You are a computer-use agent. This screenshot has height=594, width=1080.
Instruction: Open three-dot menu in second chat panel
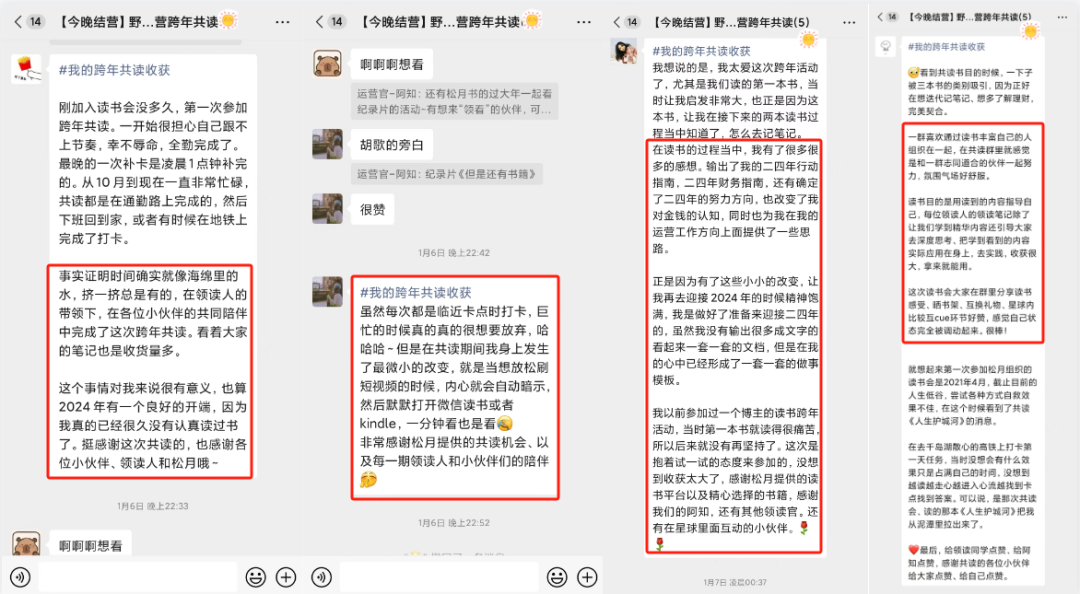(583, 22)
